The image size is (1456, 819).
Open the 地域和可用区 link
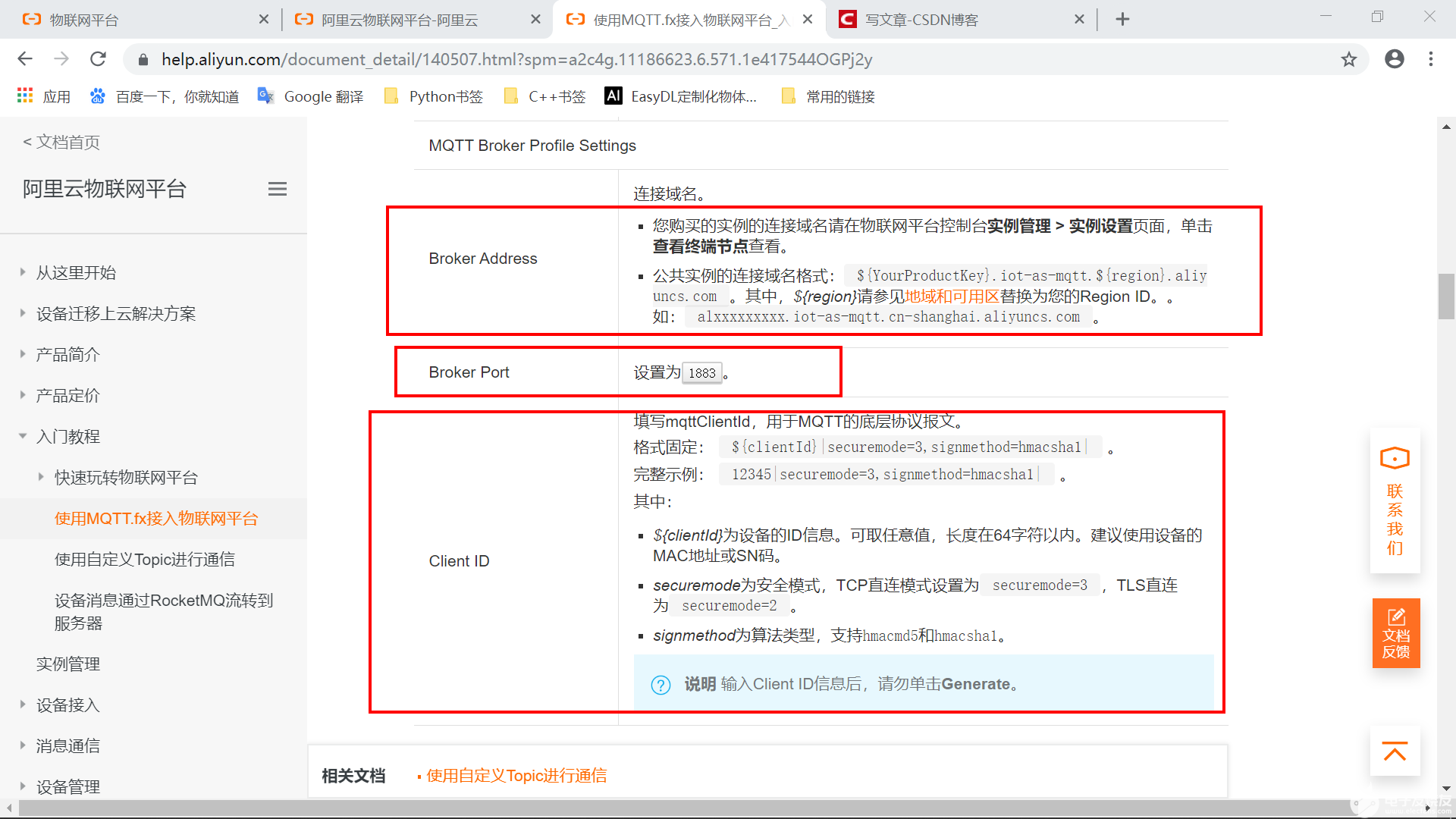(952, 296)
